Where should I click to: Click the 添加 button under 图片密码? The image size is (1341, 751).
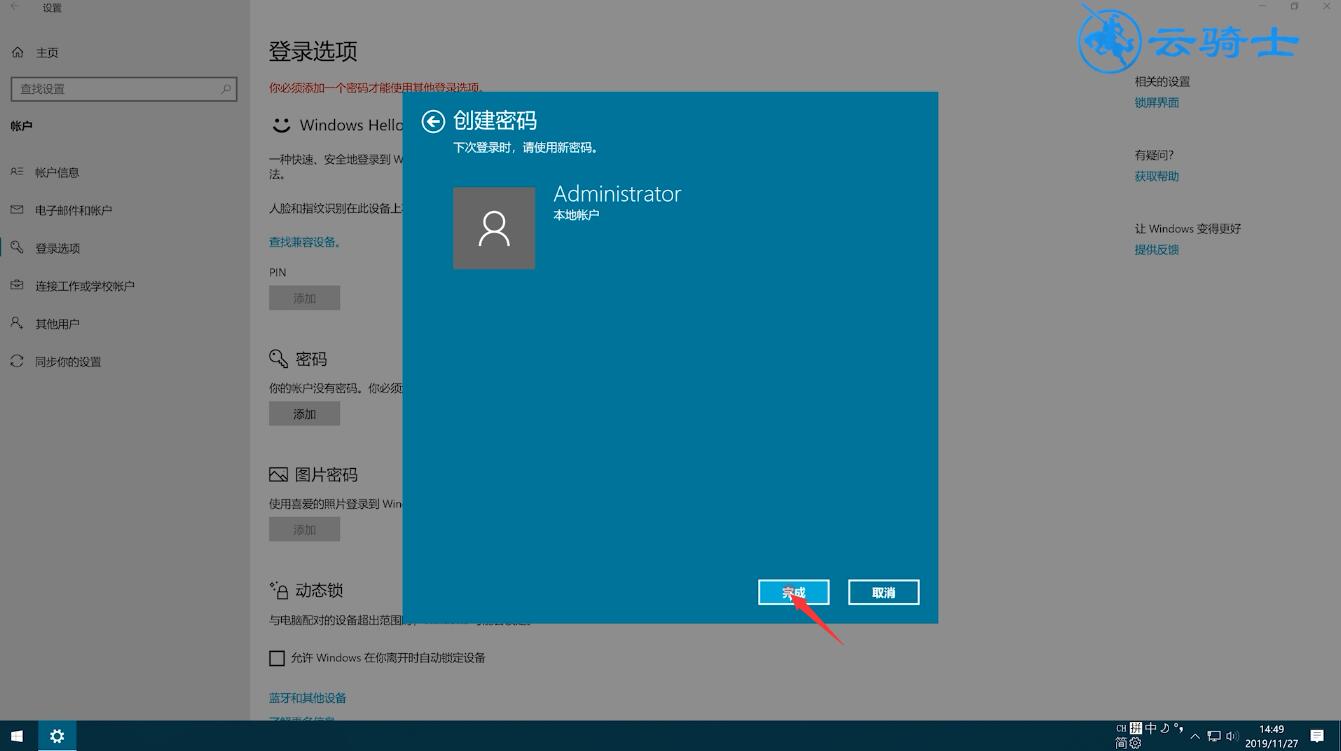point(305,530)
